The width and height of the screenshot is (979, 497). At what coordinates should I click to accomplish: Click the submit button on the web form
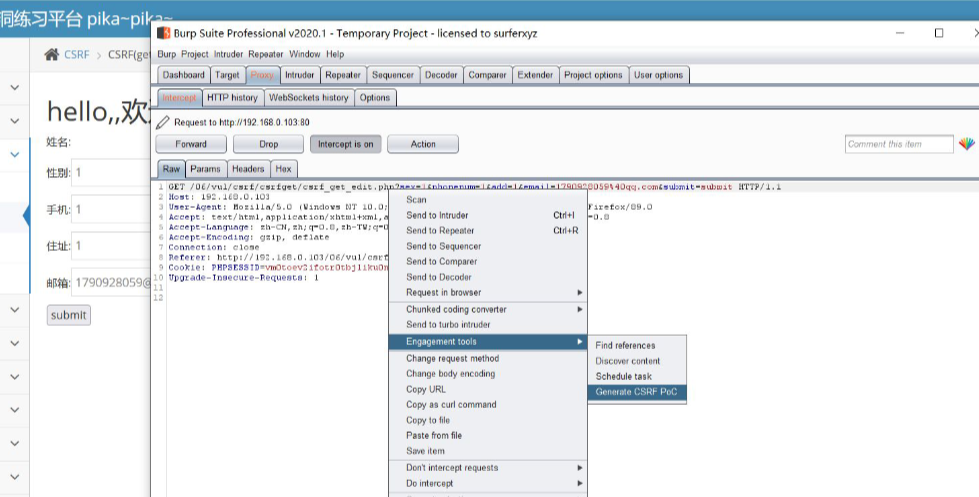[69, 315]
